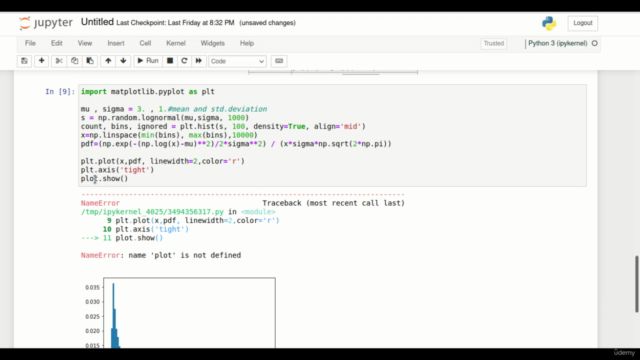Open the View menu
Viewport: 640px width, 360px height.
pos(85,43)
